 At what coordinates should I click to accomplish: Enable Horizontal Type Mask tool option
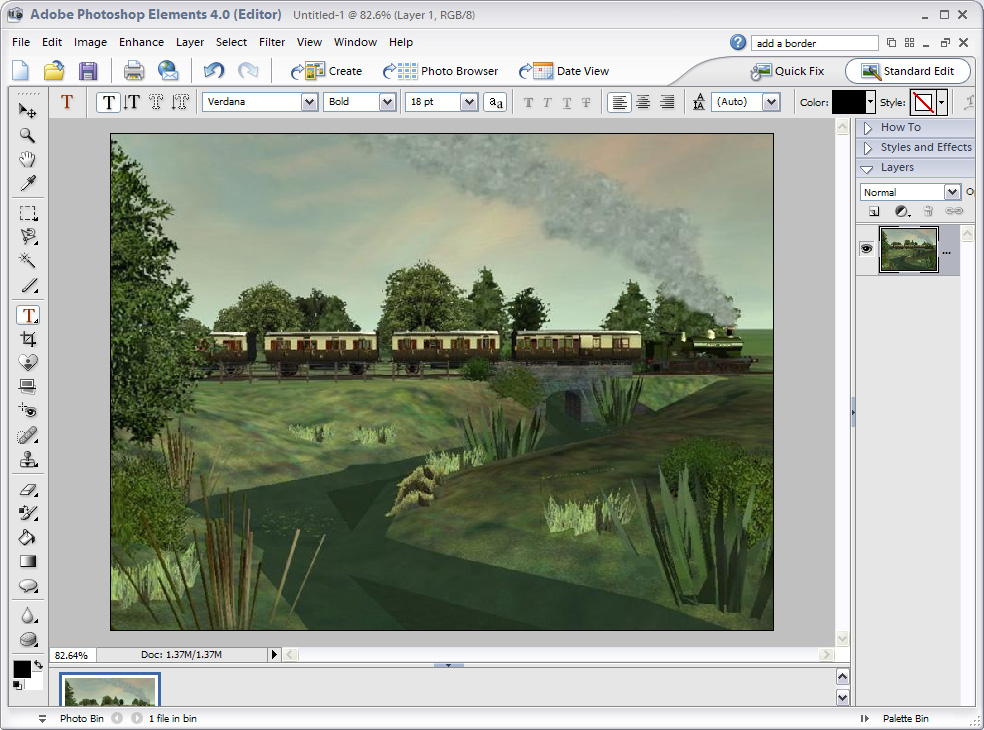pyautogui.click(x=156, y=102)
